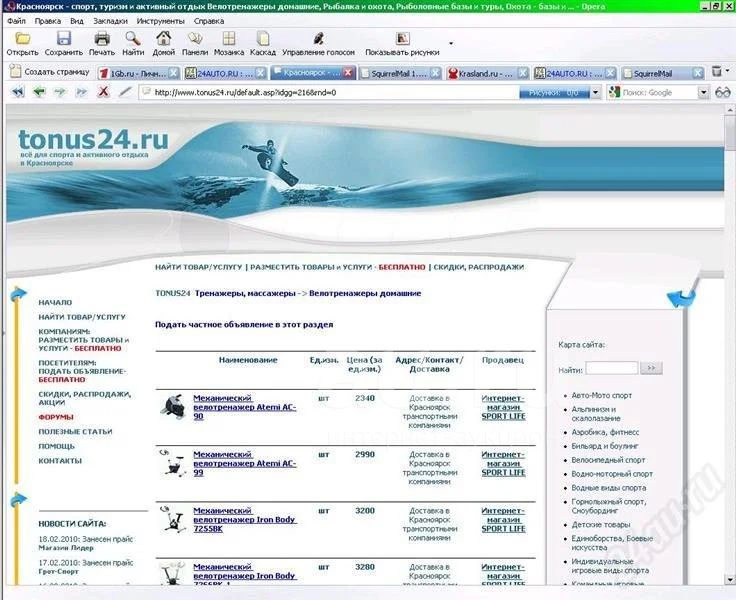The image size is (736, 600).
Task: Click the Сохранить floppy disk icon
Action: click(64, 38)
